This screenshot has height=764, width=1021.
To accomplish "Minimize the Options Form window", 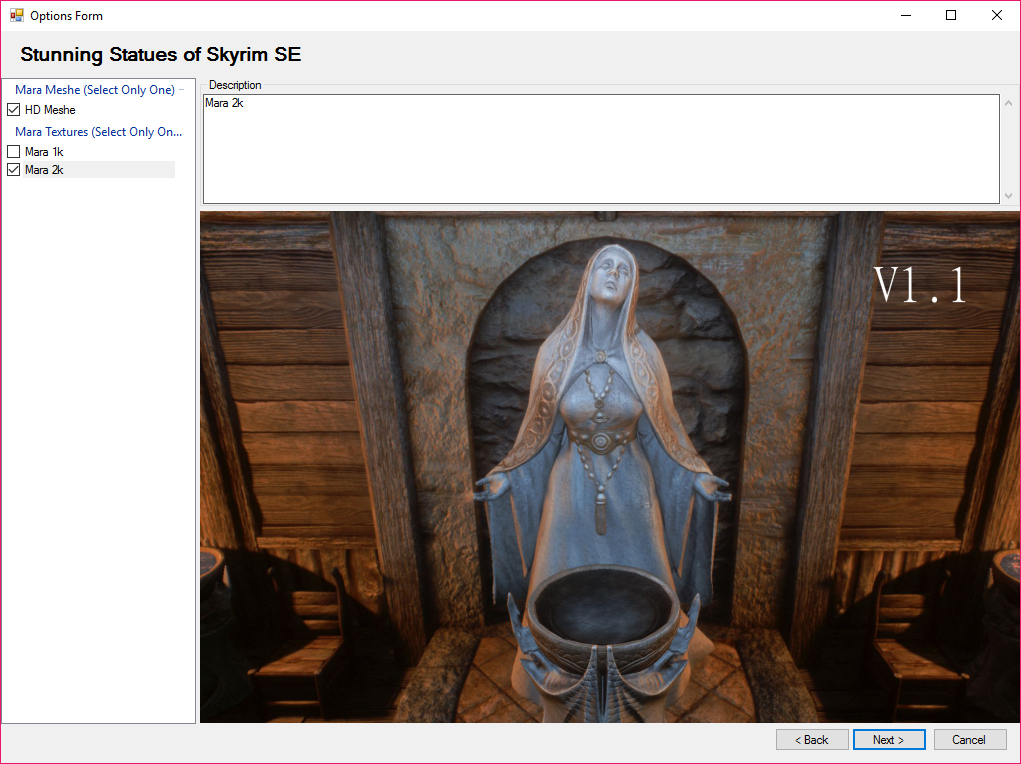I will click(906, 15).
